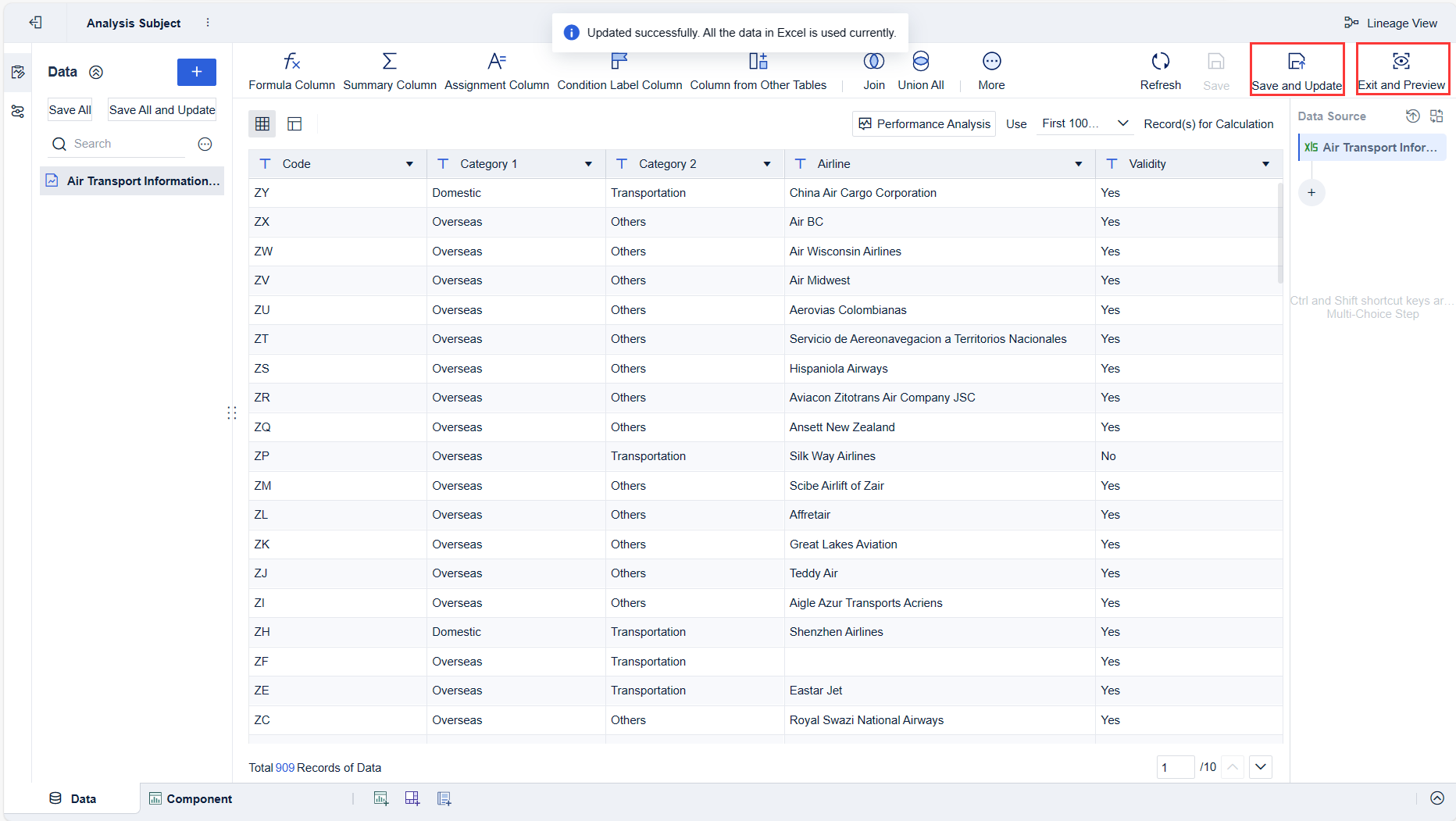The height and width of the screenshot is (821, 1456).
Task: Open Lineage View
Action: (1390, 23)
